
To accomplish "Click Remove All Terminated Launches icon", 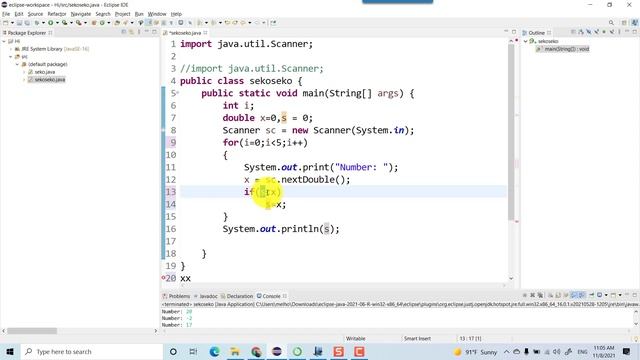I will pyautogui.click(x=540, y=295).
